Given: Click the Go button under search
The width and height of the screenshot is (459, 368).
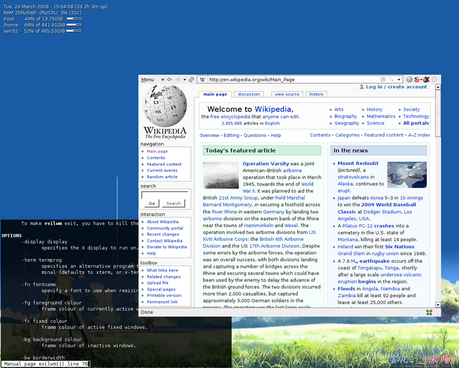Looking at the screenshot, I should (152, 203).
